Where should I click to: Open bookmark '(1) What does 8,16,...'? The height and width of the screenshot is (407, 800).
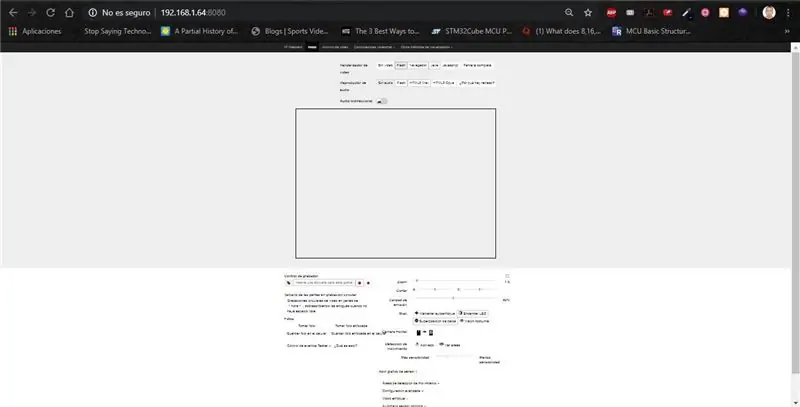coord(562,31)
